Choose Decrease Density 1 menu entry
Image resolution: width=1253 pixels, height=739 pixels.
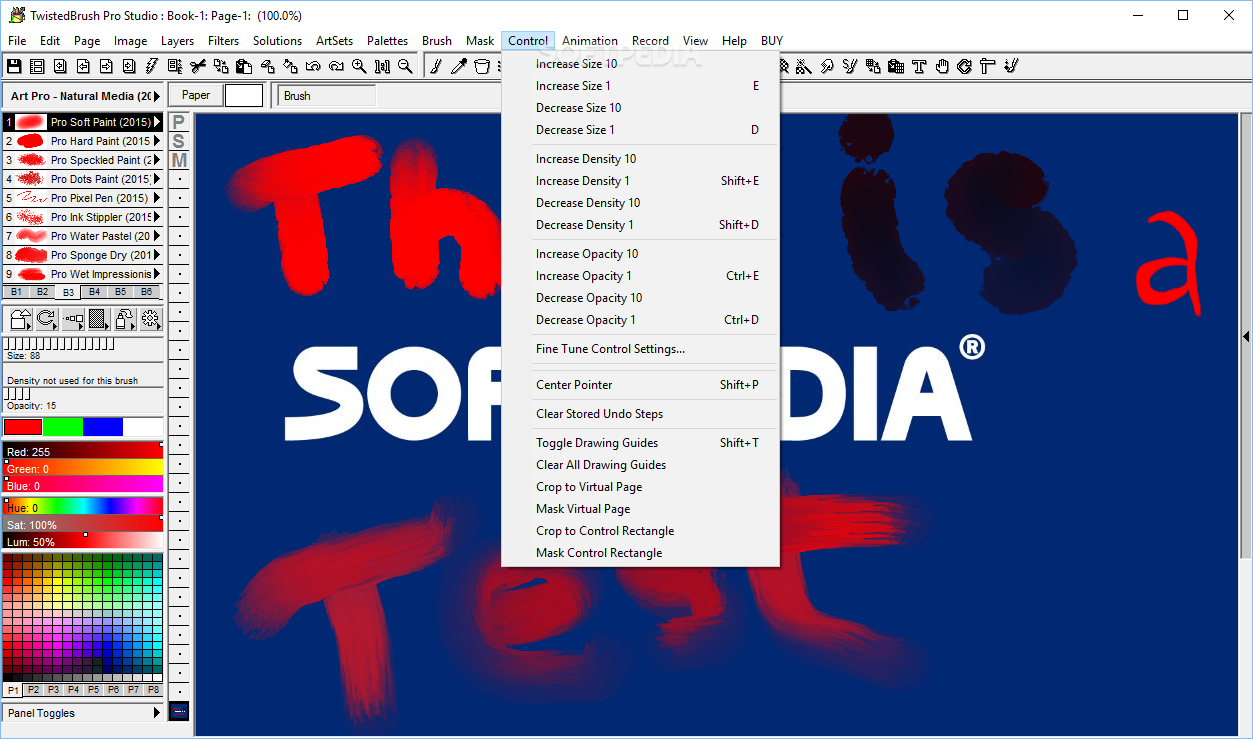click(x=640, y=225)
